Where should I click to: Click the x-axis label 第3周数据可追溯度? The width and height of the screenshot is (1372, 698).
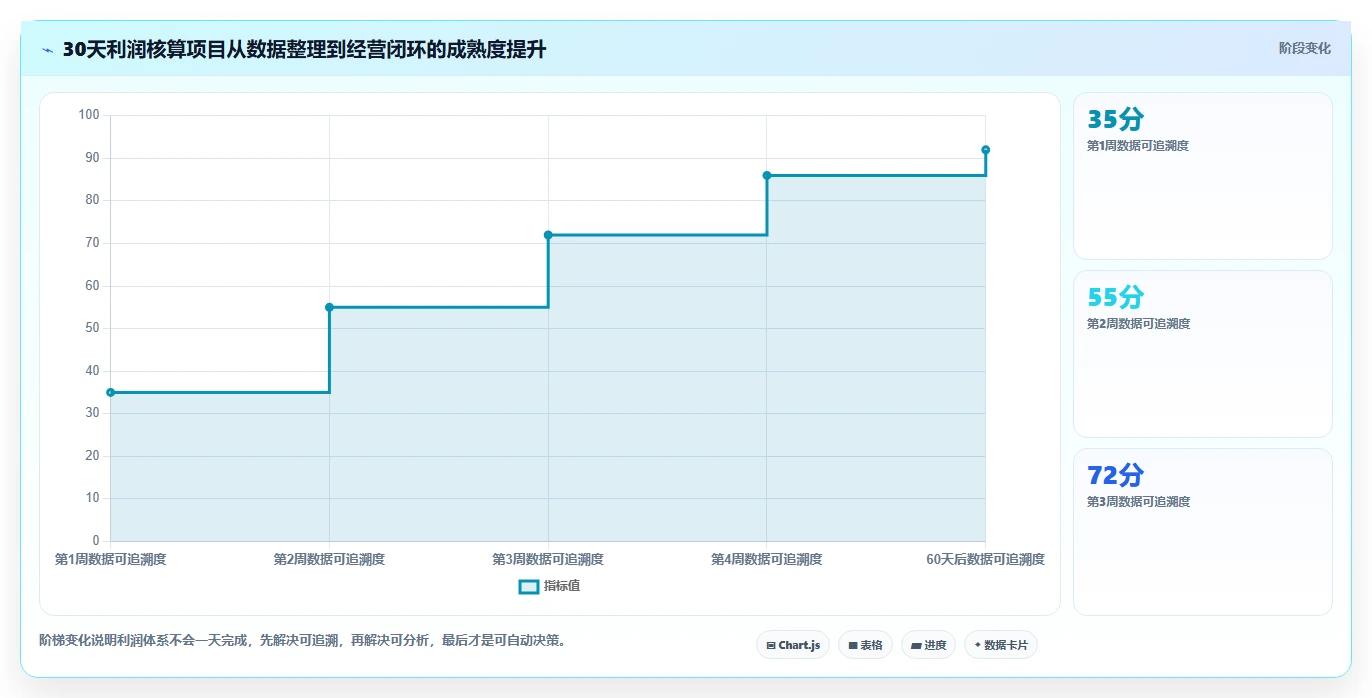[548, 559]
